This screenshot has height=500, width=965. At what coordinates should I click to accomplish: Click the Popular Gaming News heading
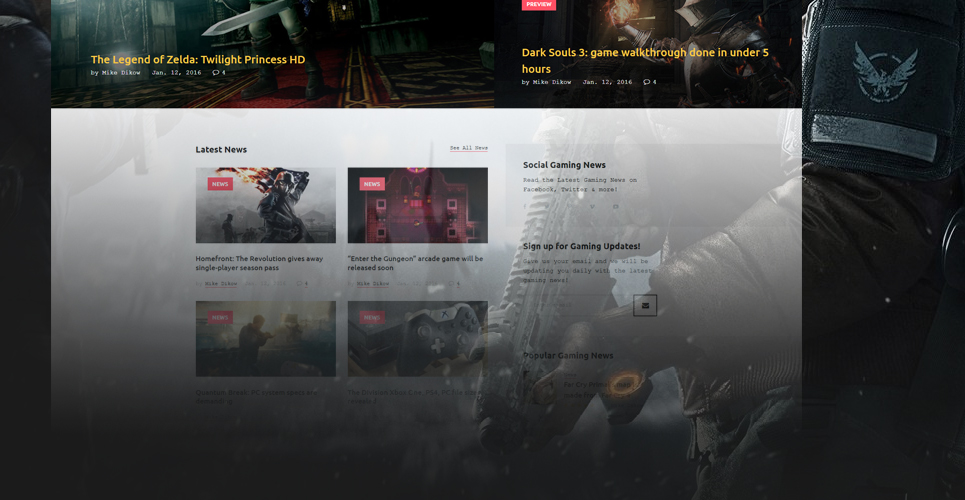568,355
